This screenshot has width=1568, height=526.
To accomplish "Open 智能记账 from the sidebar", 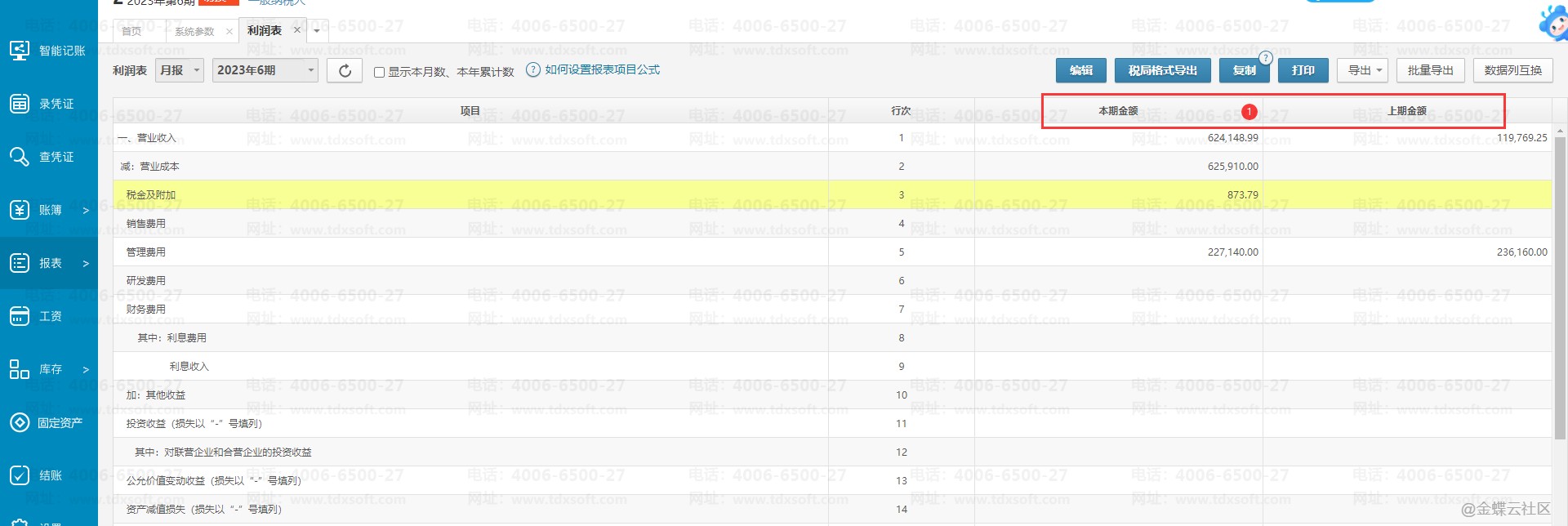I will pos(49,51).
